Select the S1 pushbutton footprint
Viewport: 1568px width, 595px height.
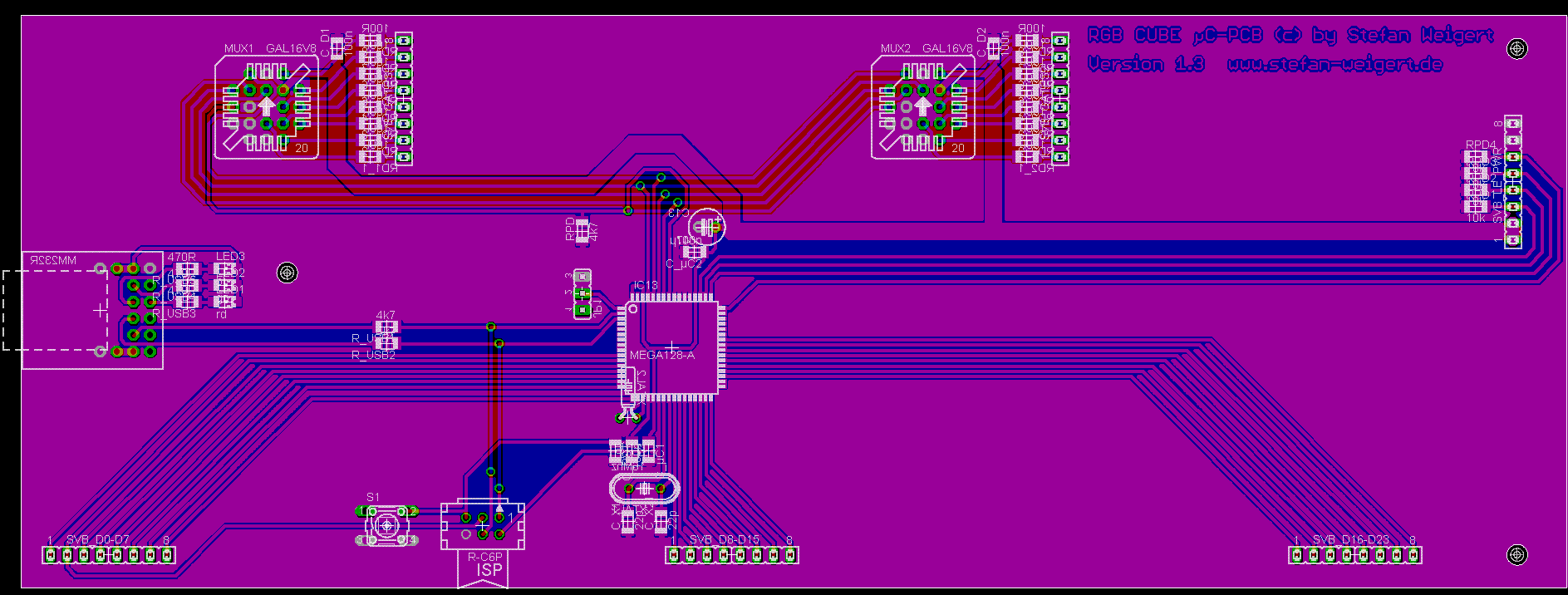(x=386, y=525)
